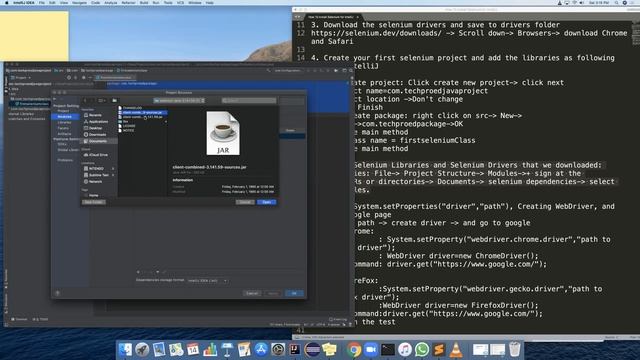Select client-combined sources jar file
Screen dimensions: 640x360
pyautogui.click(x=142, y=112)
